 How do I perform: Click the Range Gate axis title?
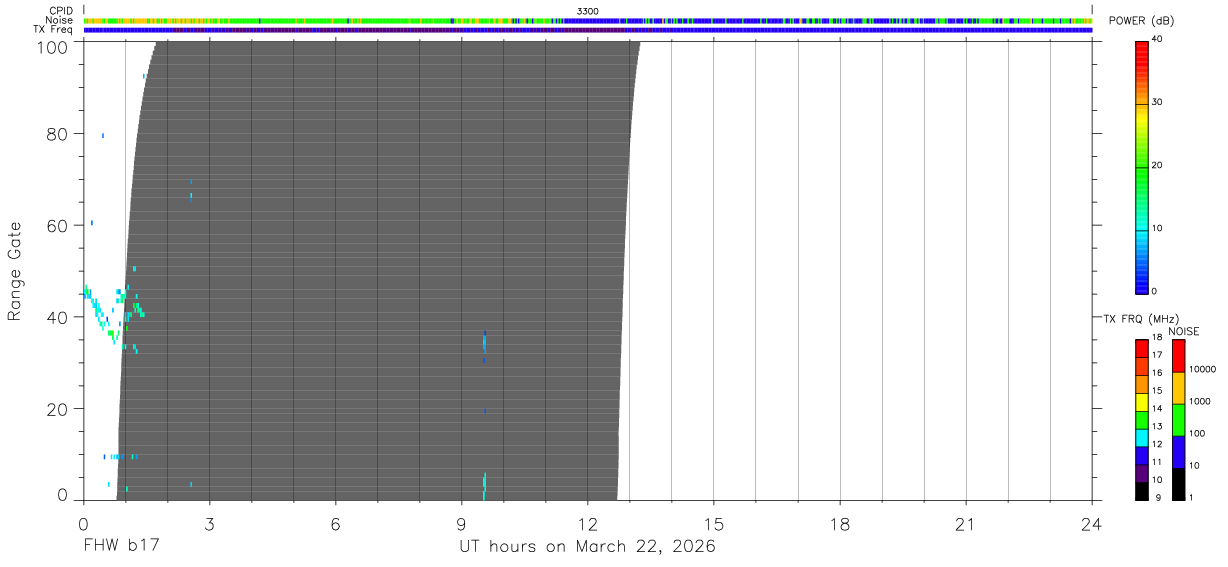15,271
